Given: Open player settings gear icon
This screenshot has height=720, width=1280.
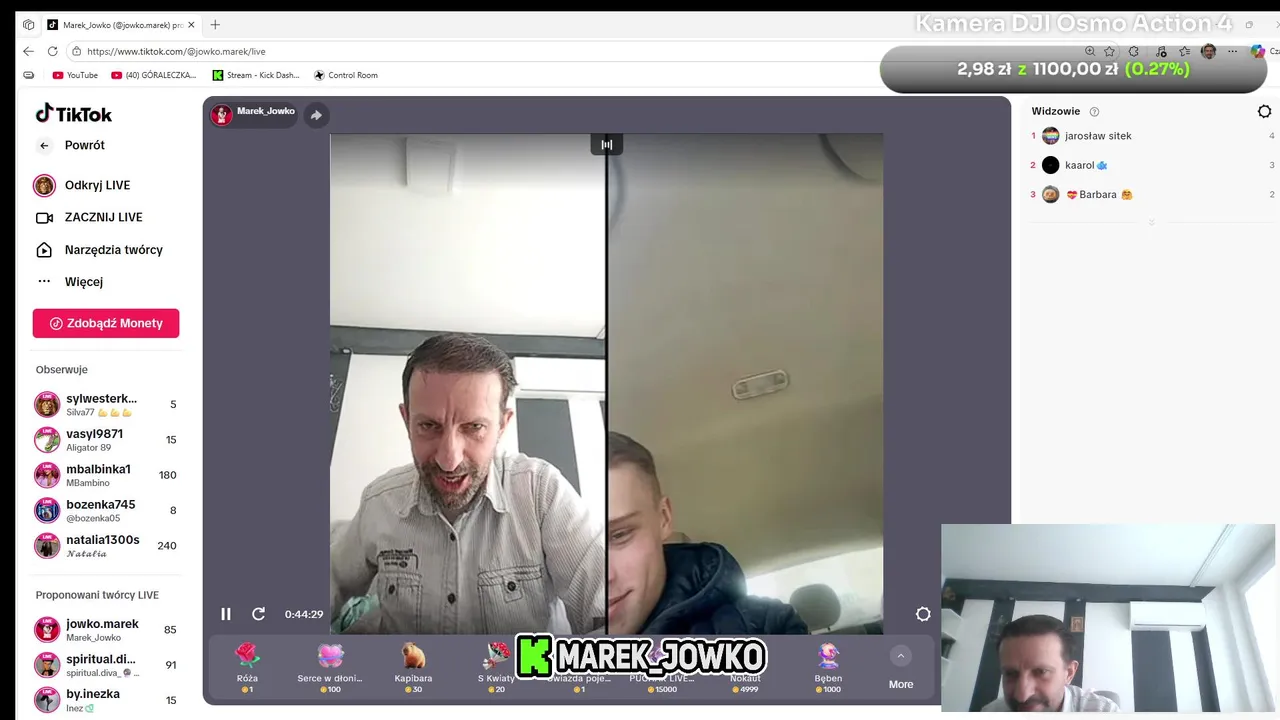Looking at the screenshot, I should click(923, 614).
